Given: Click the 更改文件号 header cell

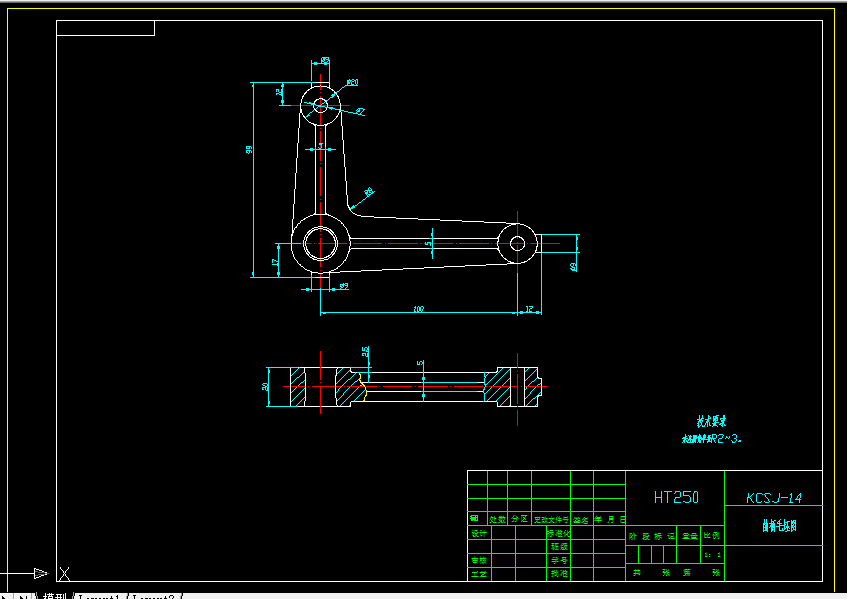Looking at the screenshot, I should (x=551, y=519).
